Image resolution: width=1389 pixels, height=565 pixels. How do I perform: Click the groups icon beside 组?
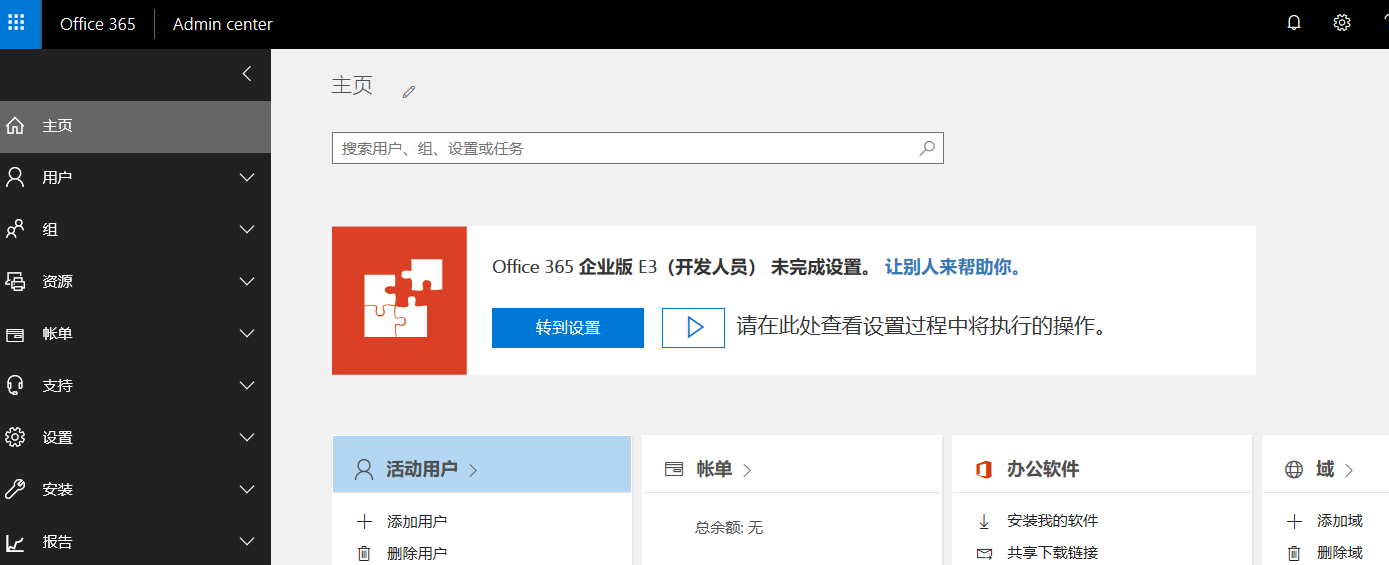pos(15,230)
